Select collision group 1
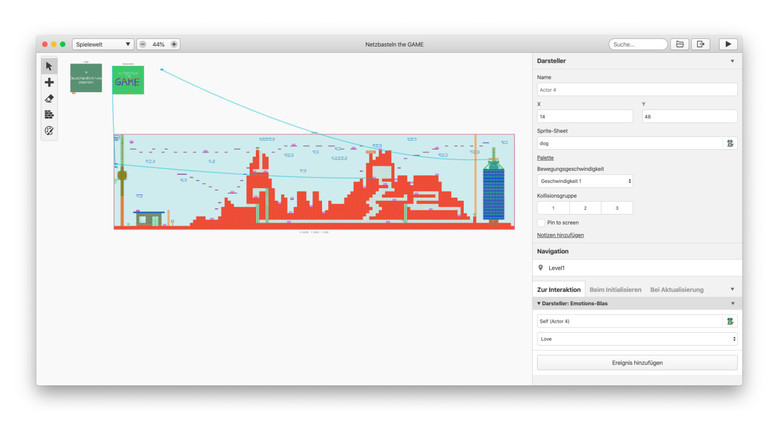 553,208
